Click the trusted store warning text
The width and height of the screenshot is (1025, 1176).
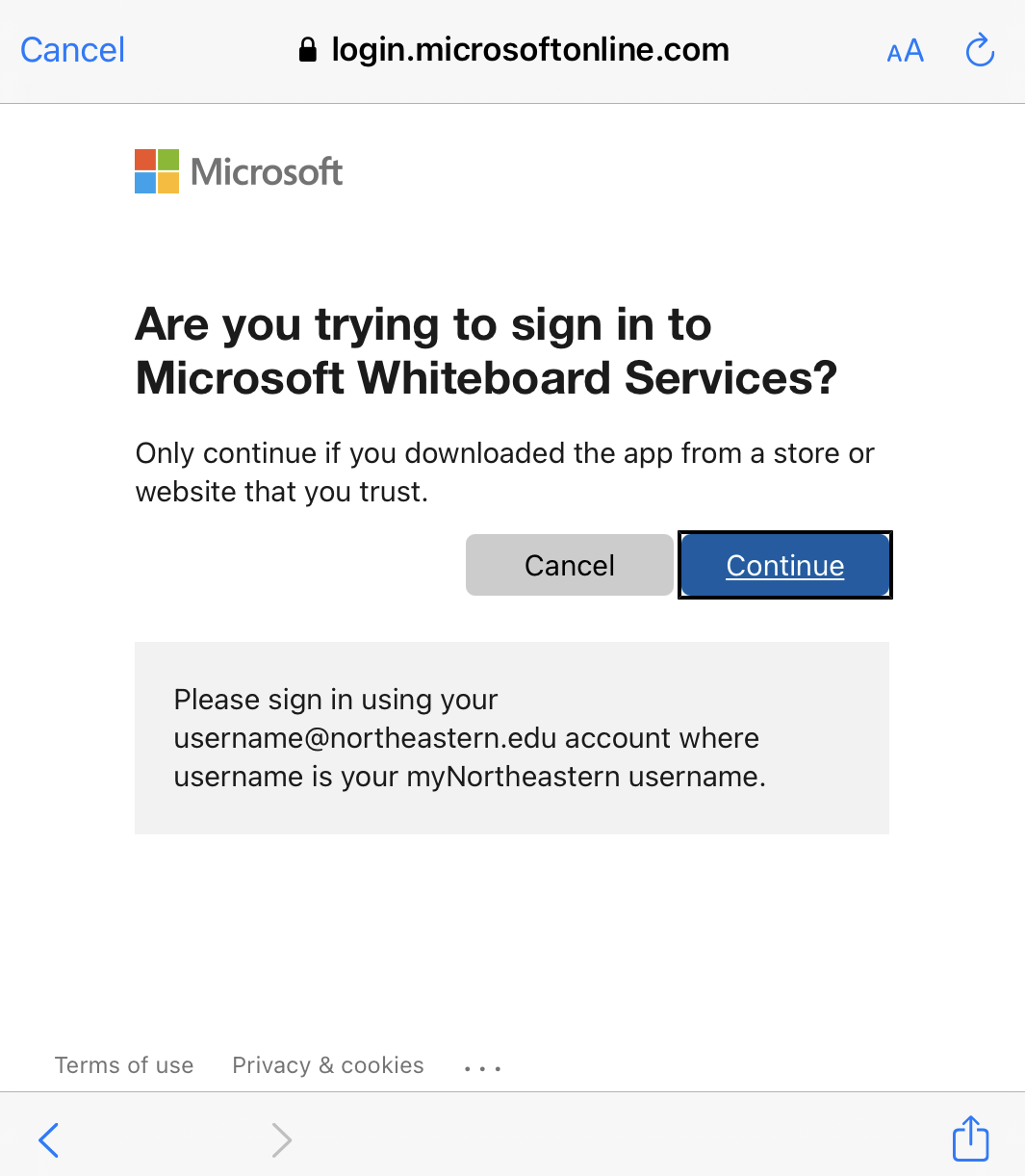coord(505,473)
